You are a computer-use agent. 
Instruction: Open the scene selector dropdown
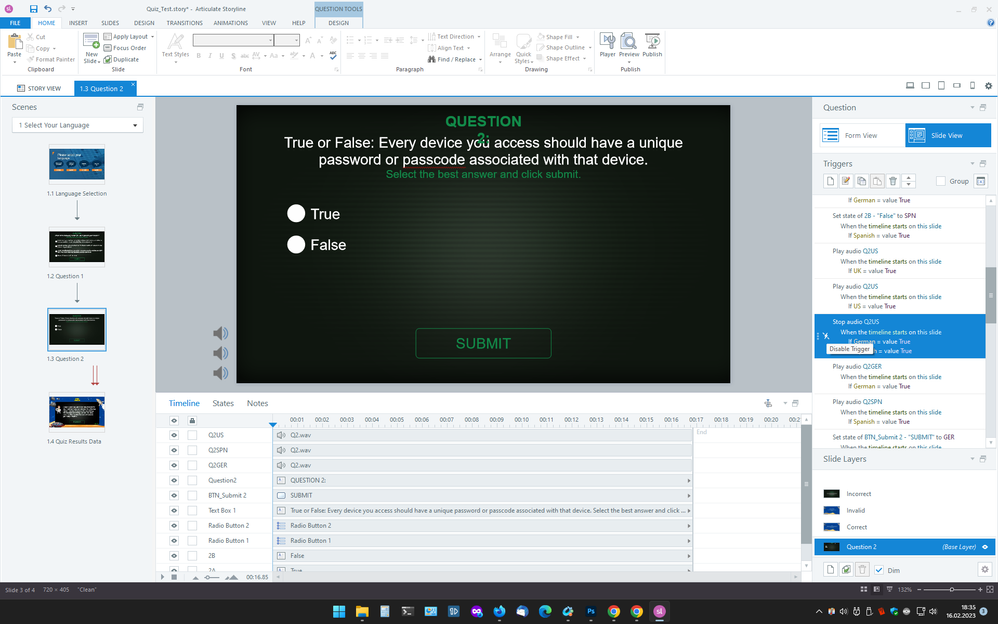(78, 125)
